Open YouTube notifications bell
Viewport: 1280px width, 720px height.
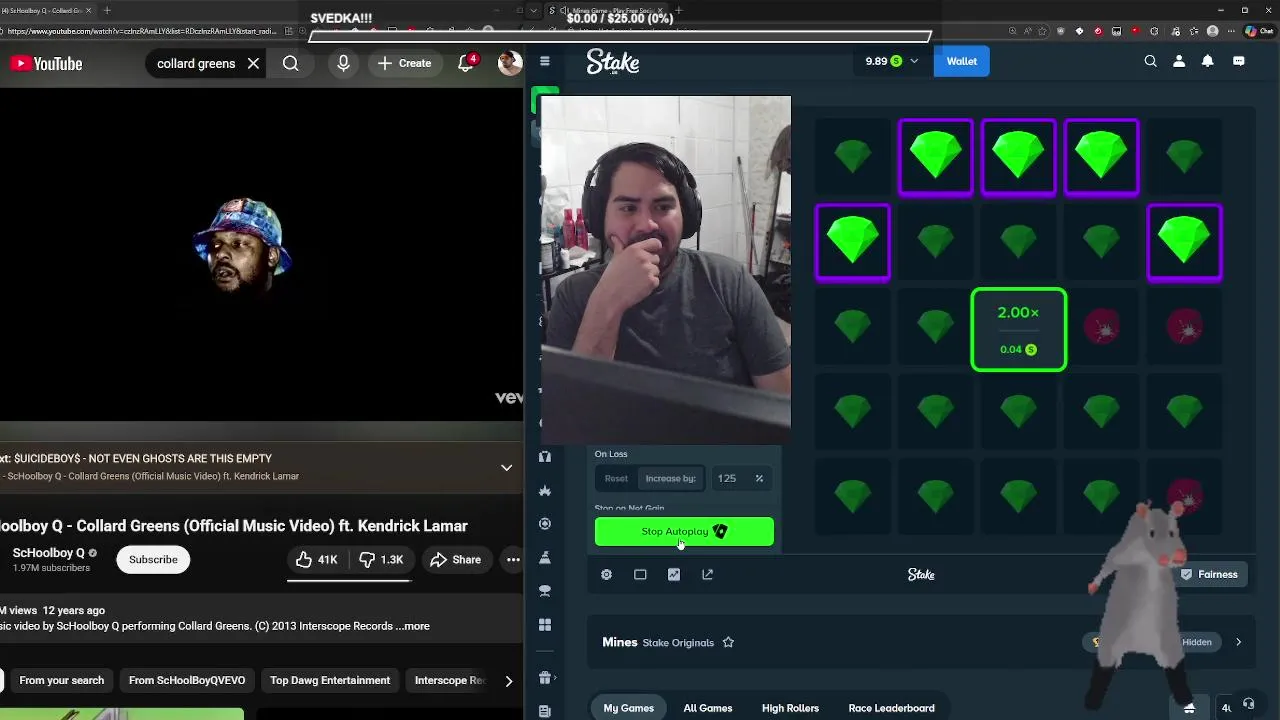point(466,63)
